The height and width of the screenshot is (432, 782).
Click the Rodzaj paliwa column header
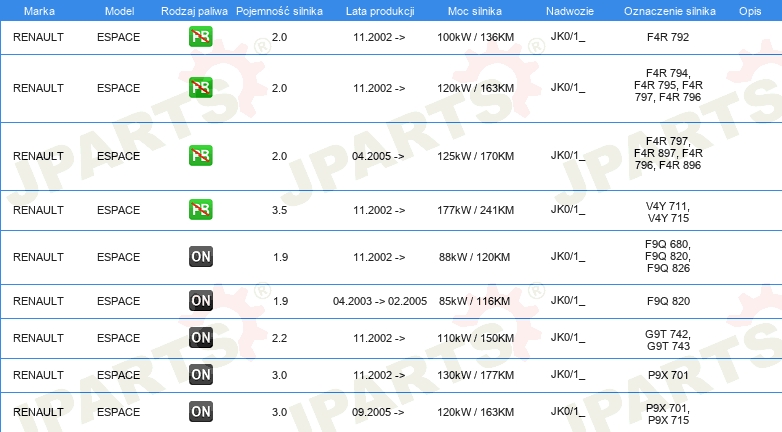(x=195, y=11)
